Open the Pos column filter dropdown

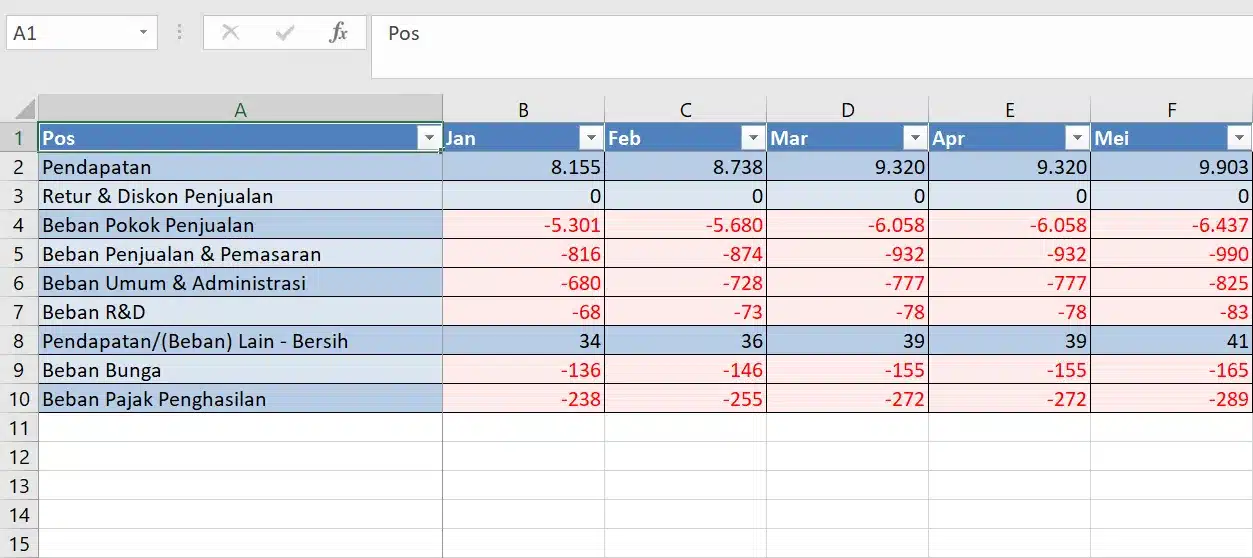[429, 138]
